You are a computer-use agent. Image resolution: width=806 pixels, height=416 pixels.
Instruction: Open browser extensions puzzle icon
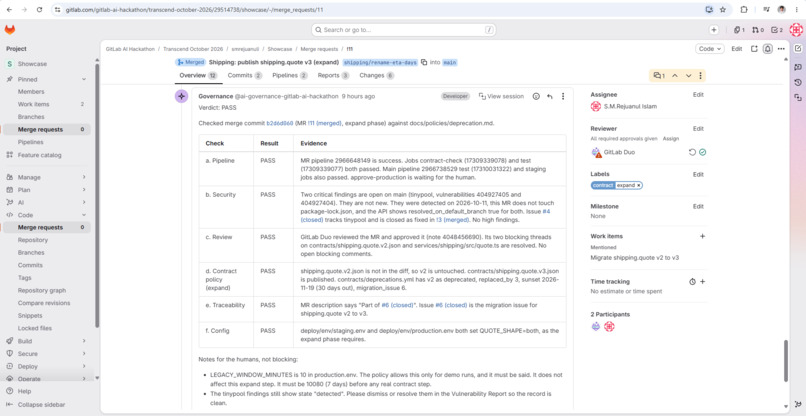coord(743,9)
